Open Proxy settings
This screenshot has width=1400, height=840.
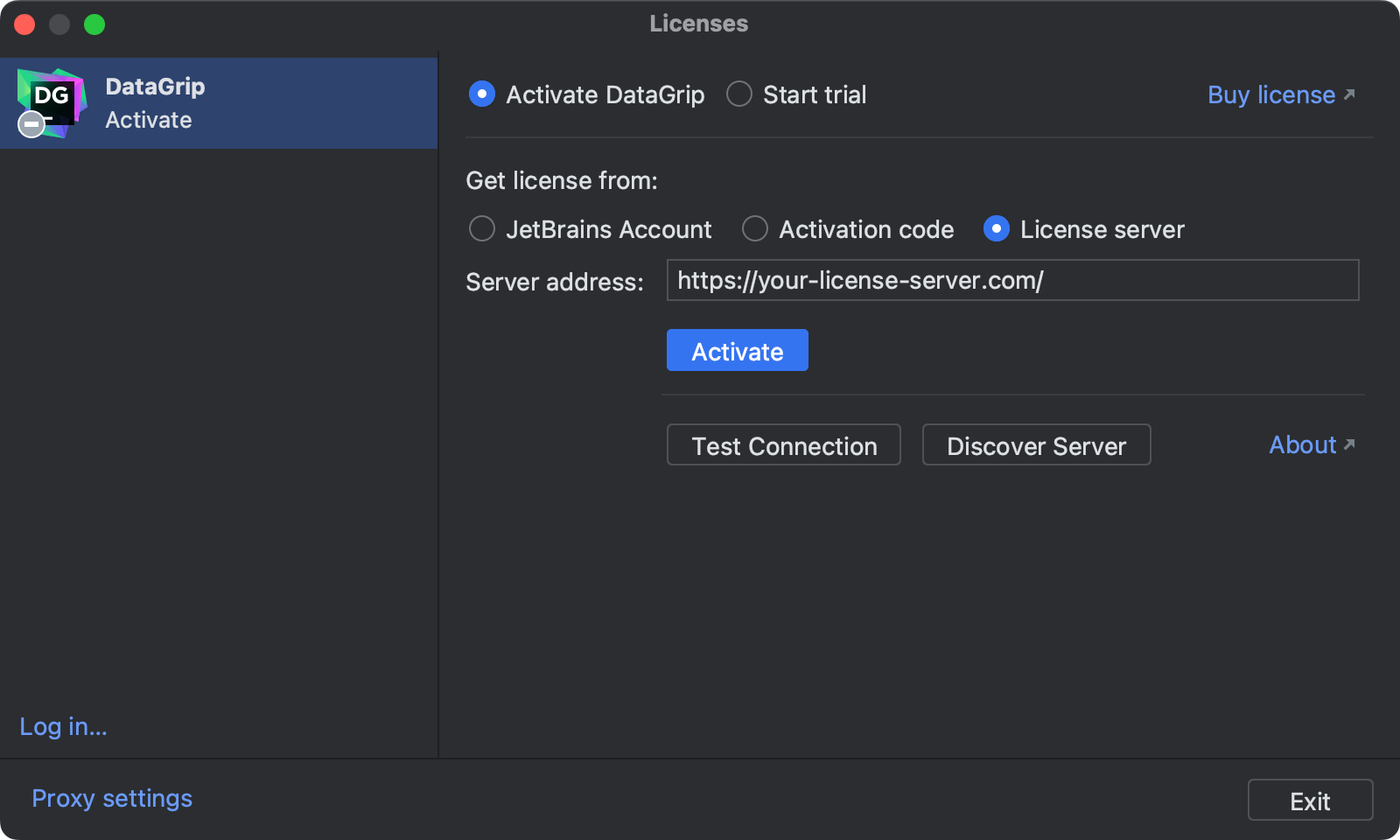point(111,798)
